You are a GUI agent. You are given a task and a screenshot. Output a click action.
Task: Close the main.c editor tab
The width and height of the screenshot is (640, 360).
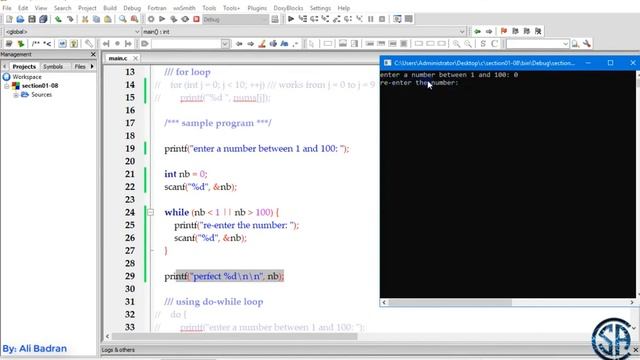point(136,58)
